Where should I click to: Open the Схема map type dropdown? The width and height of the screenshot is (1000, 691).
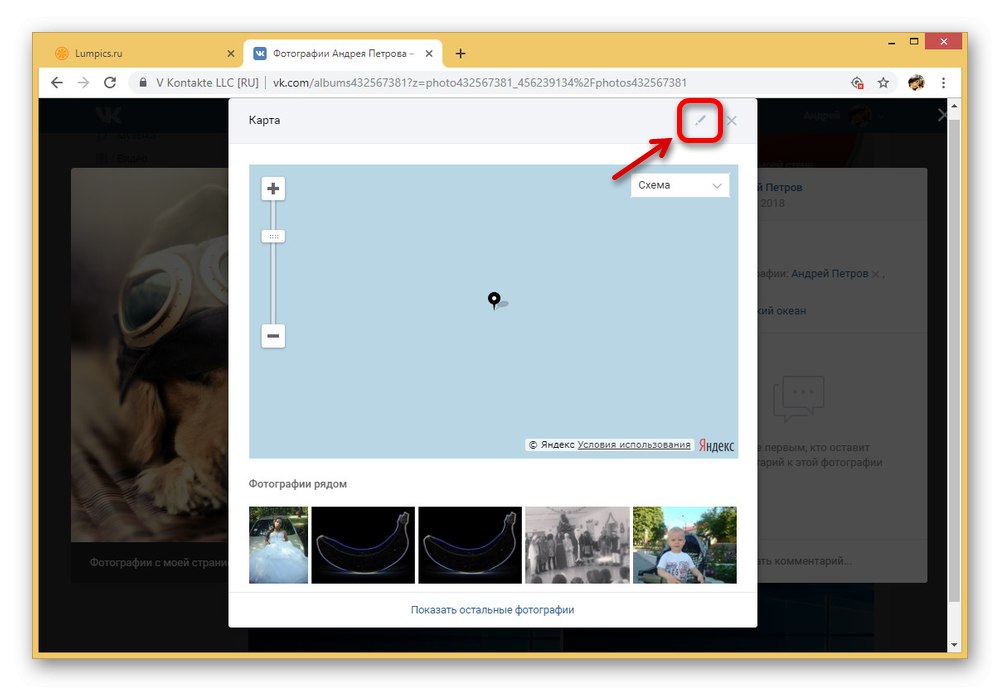pyautogui.click(x=680, y=185)
